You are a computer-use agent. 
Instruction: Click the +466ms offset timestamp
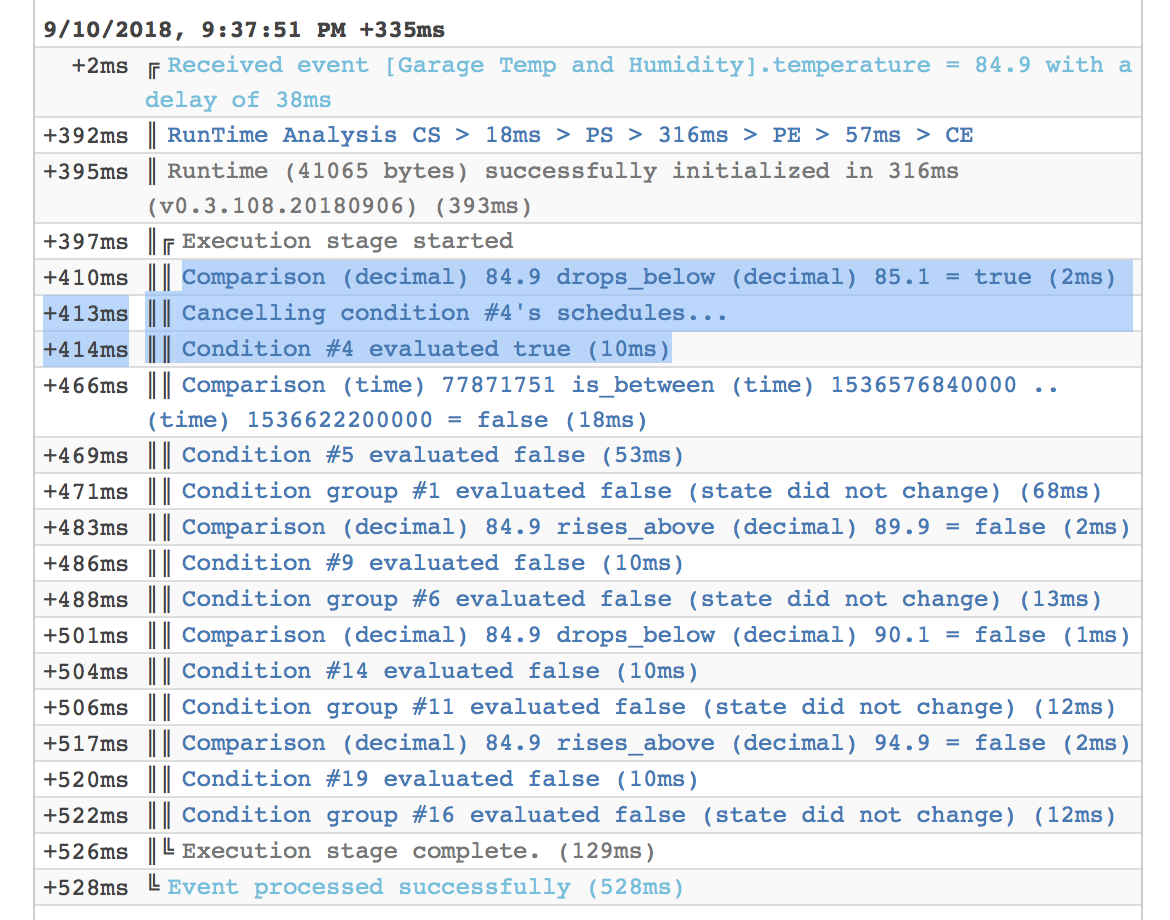pyautogui.click(x=86, y=386)
